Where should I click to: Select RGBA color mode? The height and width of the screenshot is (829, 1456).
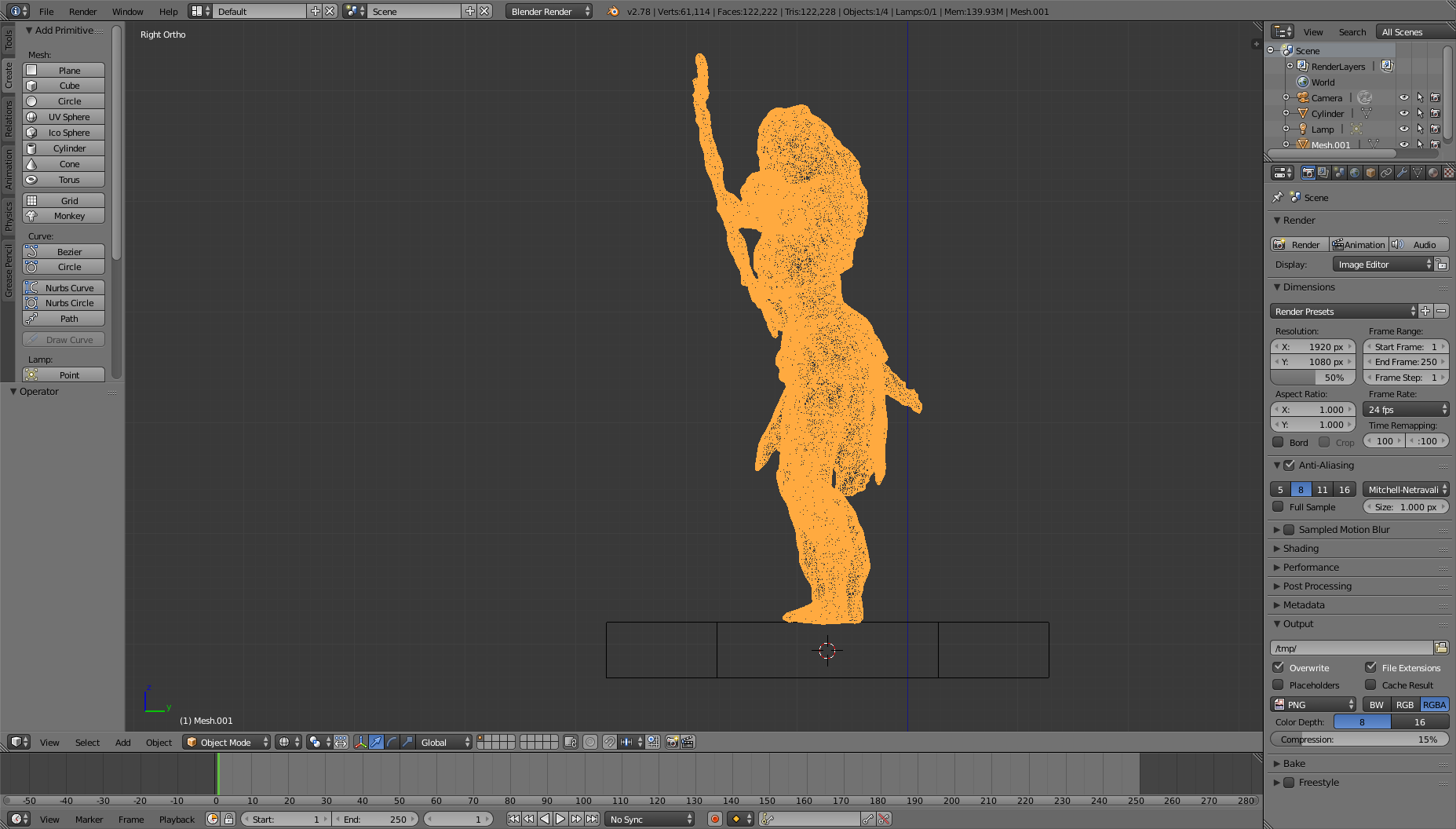1434,704
